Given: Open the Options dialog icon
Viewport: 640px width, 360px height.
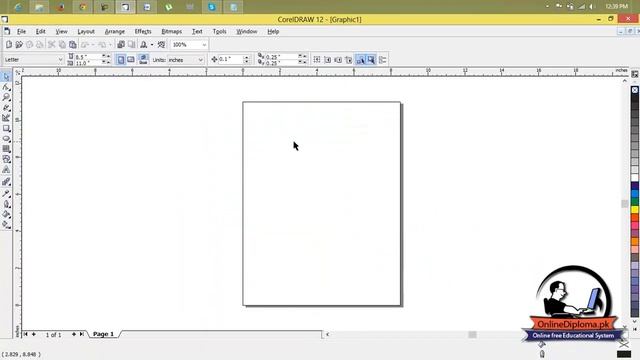Looking at the screenshot, I should tap(382, 60).
